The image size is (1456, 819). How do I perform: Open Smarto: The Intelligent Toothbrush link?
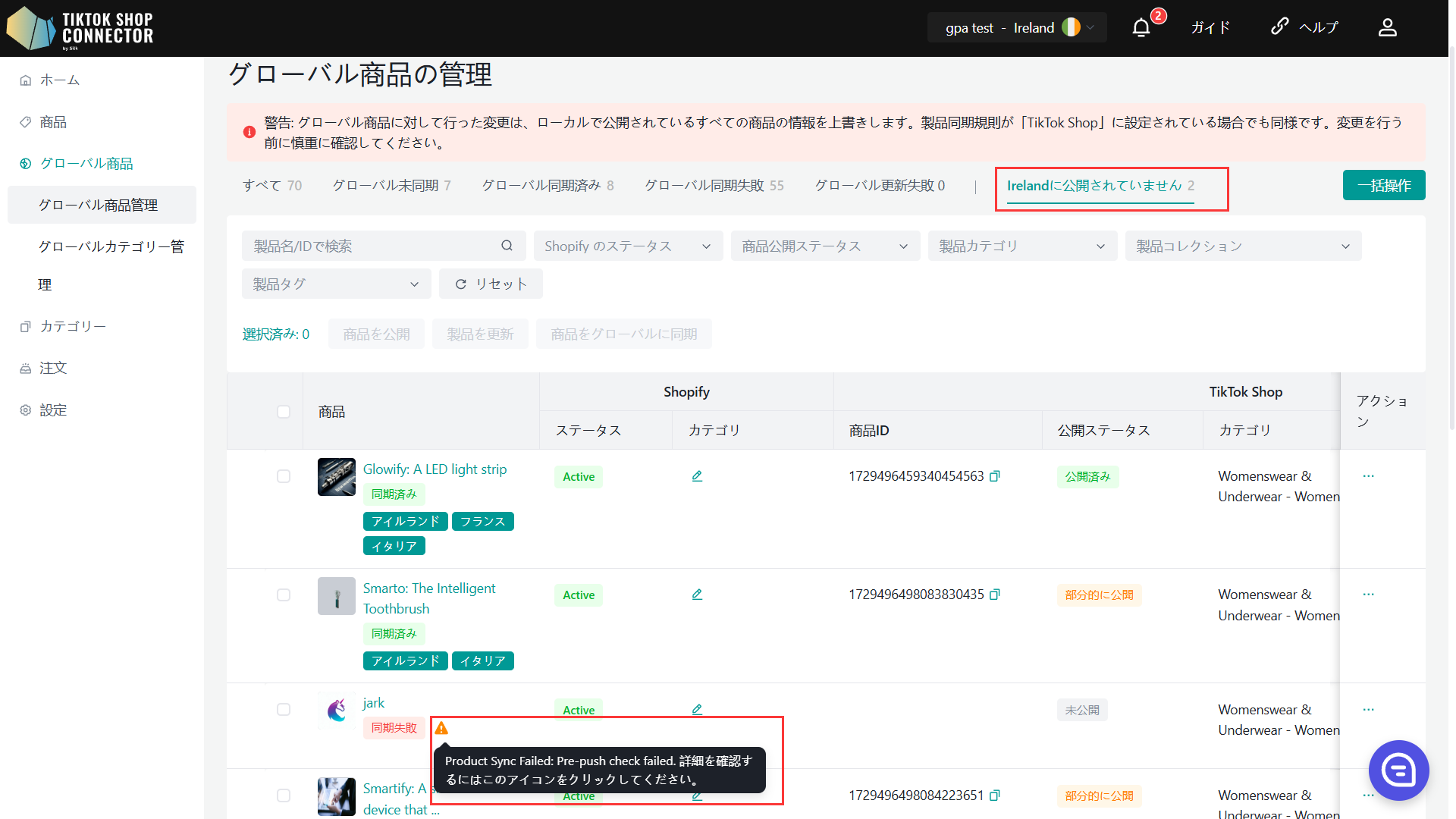coord(429,598)
